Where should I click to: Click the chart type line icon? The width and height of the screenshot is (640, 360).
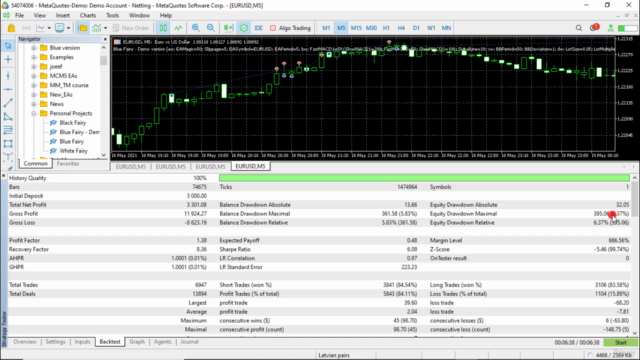41,28
